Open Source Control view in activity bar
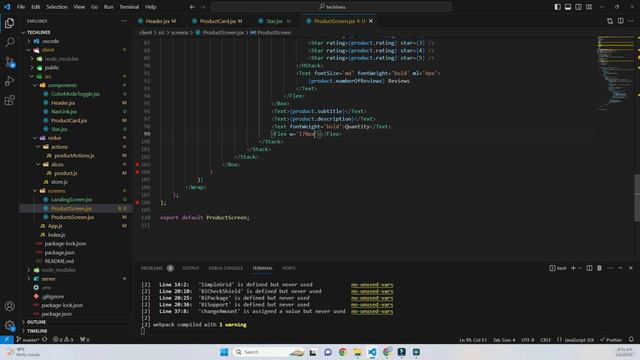This screenshot has width=640, height=360. tap(9, 62)
